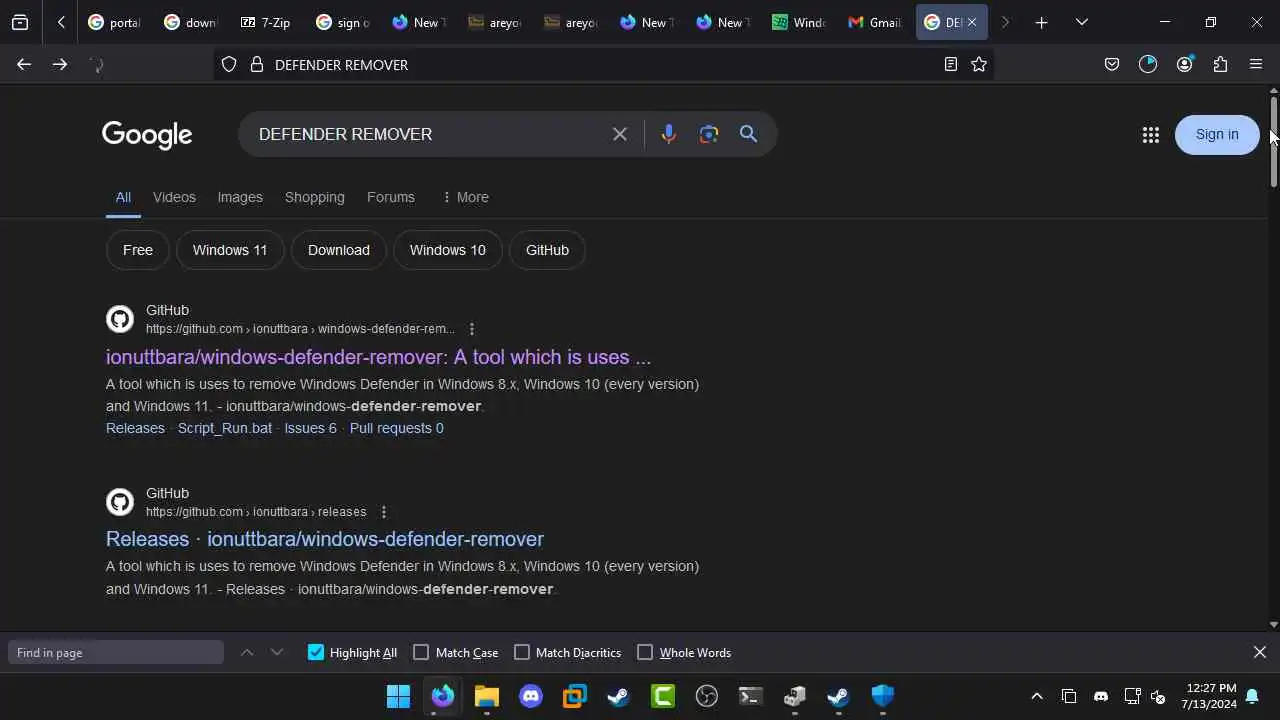Open a new browser tab

1041,22
